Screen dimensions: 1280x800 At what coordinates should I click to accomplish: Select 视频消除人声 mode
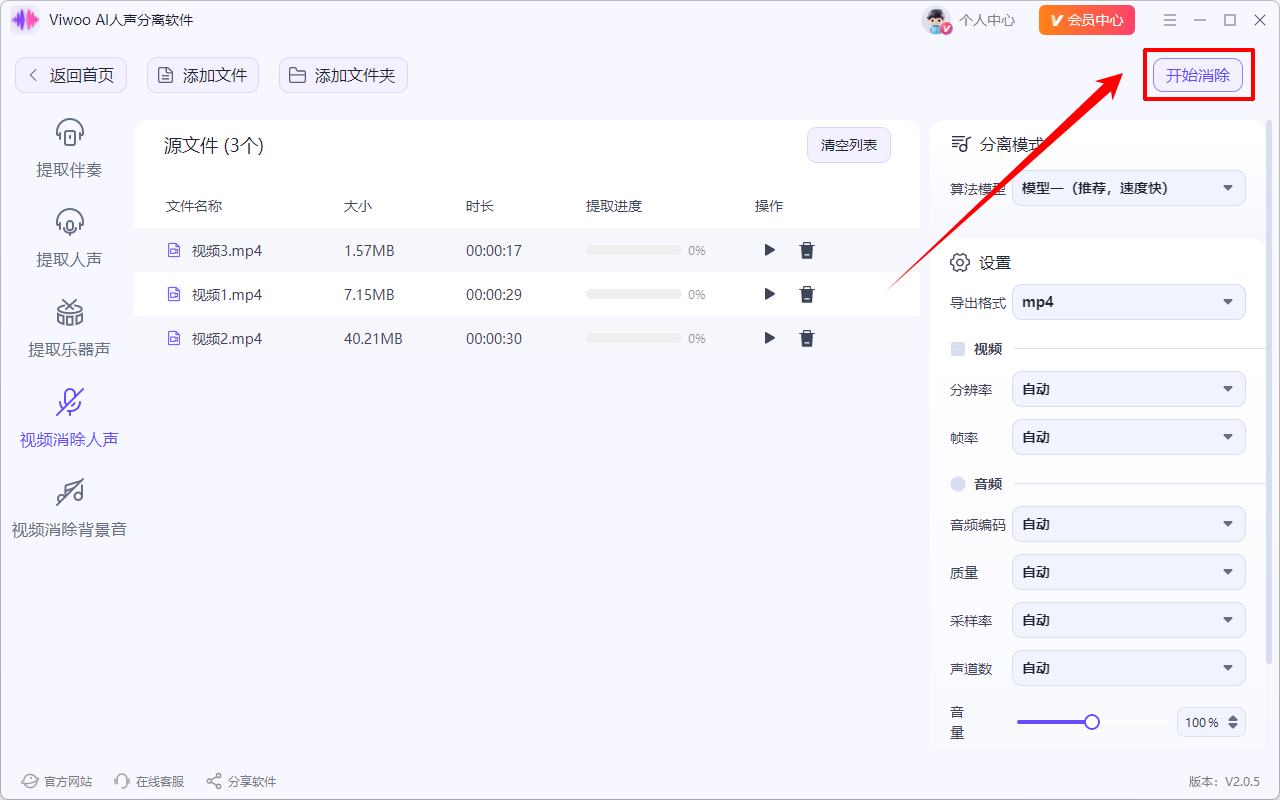coord(69,418)
